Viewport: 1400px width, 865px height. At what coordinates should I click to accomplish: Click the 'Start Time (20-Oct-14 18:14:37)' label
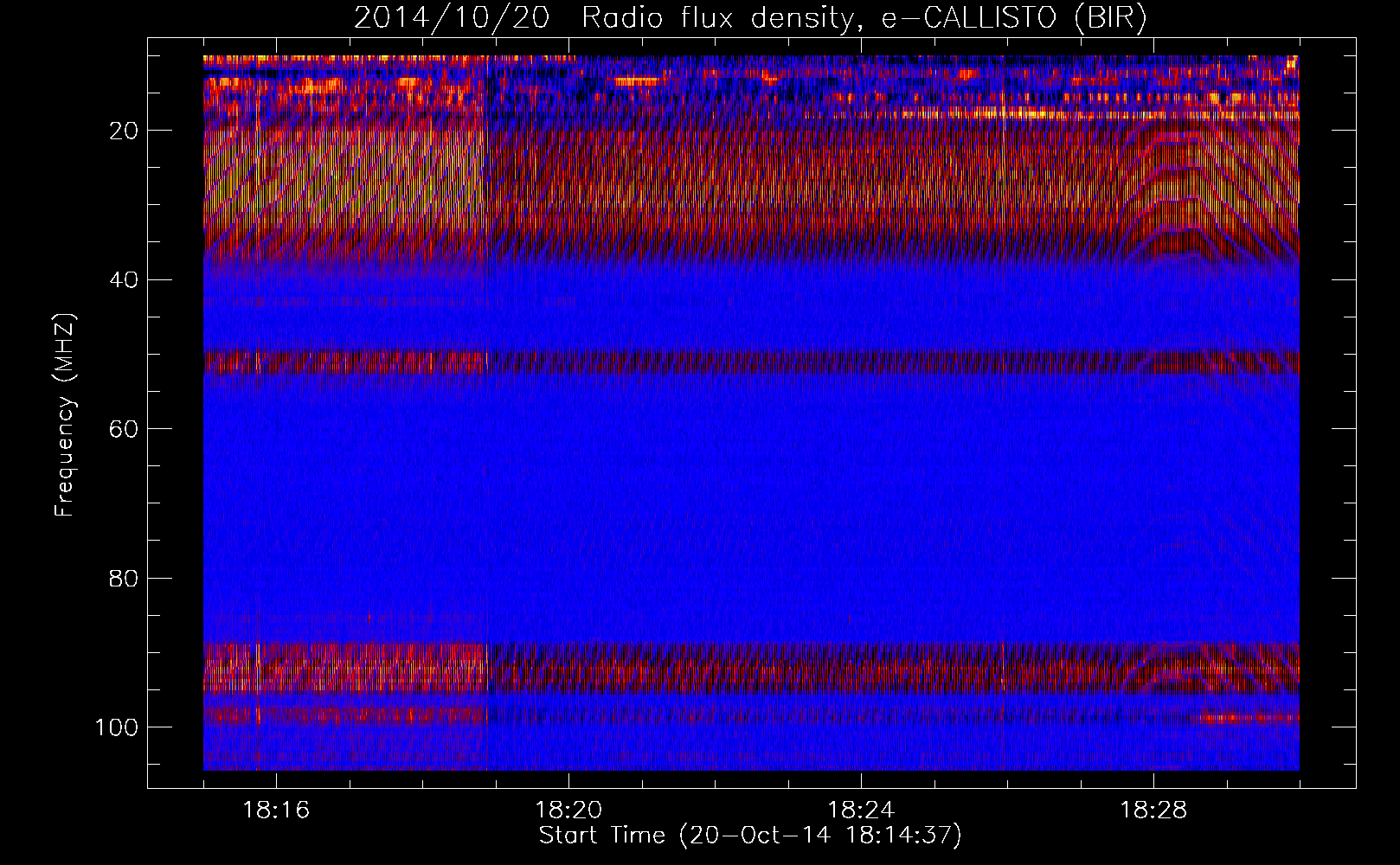[750, 836]
